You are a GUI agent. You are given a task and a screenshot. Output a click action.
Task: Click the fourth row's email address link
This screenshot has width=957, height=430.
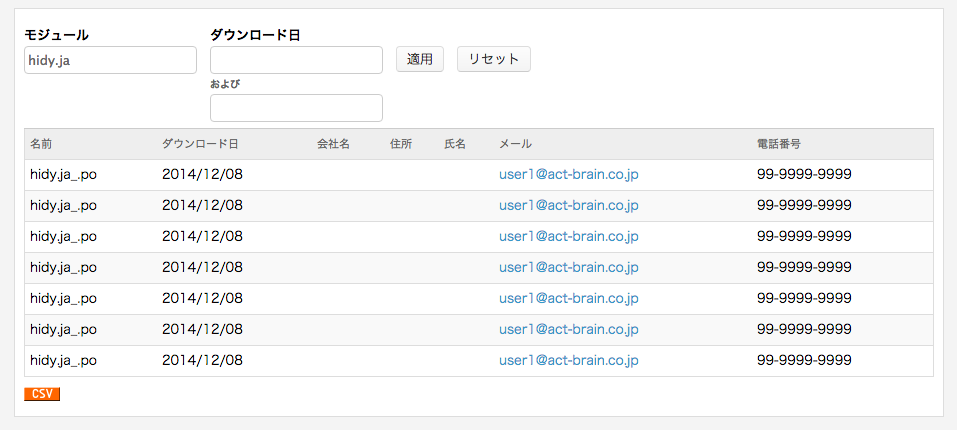(568, 267)
